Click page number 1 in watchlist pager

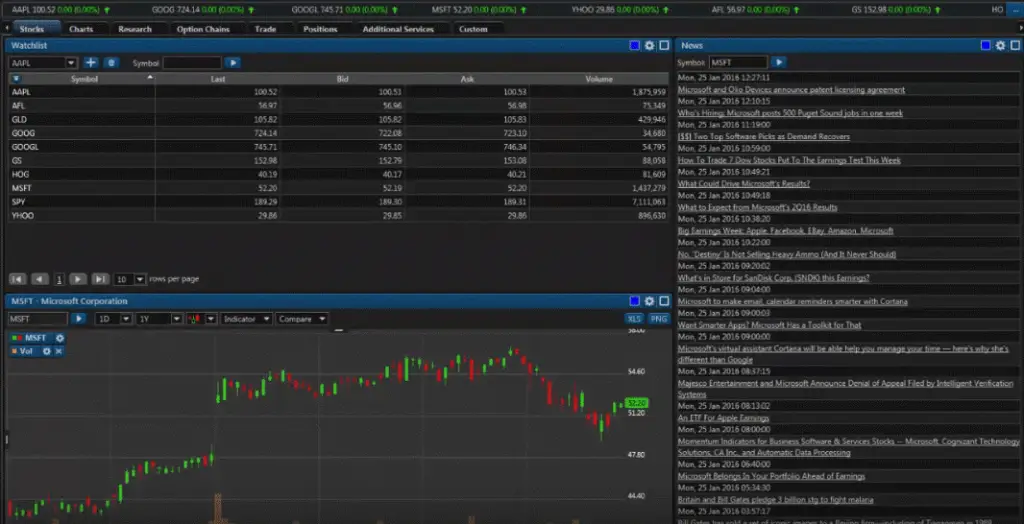pos(59,280)
